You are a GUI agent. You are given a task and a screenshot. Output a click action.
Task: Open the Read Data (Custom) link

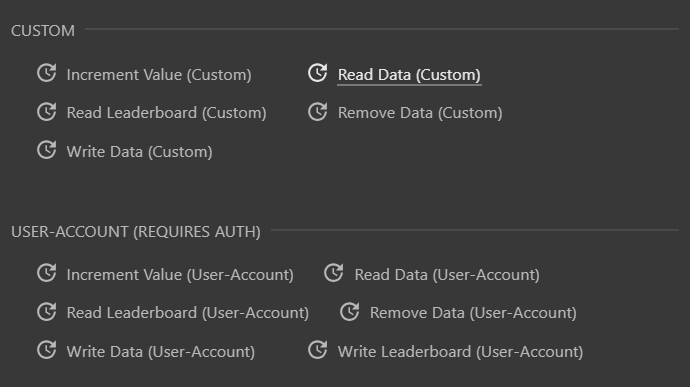(x=409, y=75)
